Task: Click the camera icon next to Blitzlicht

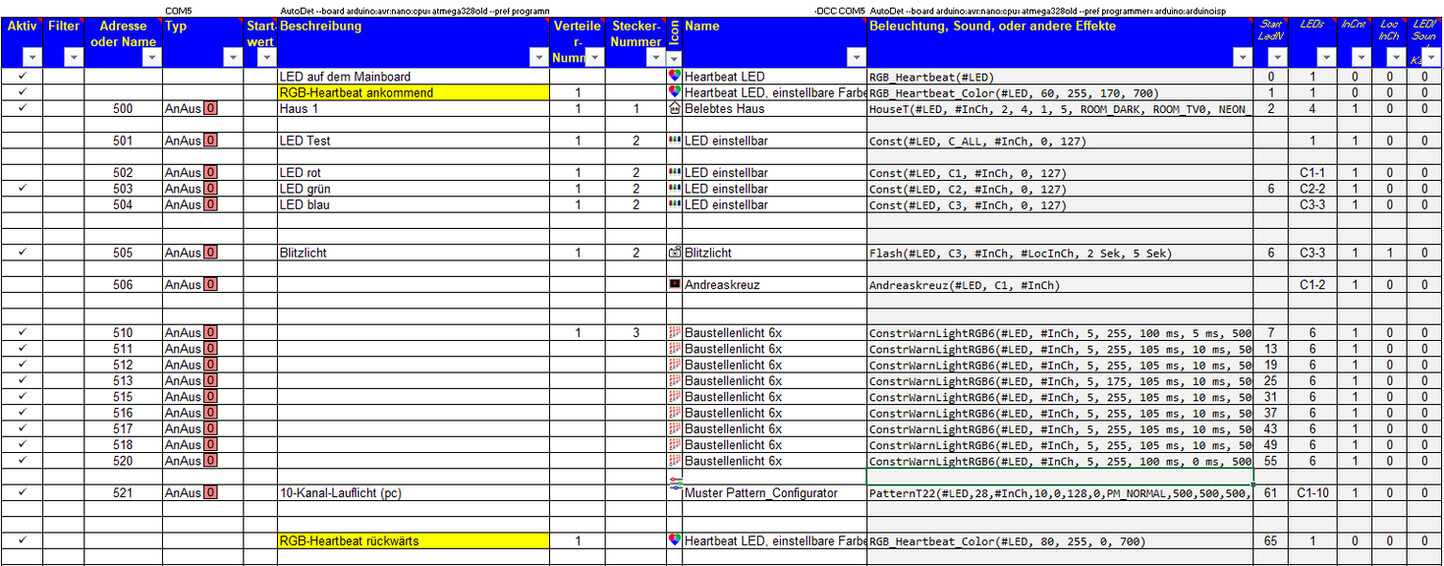Action: (x=674, y=253)
